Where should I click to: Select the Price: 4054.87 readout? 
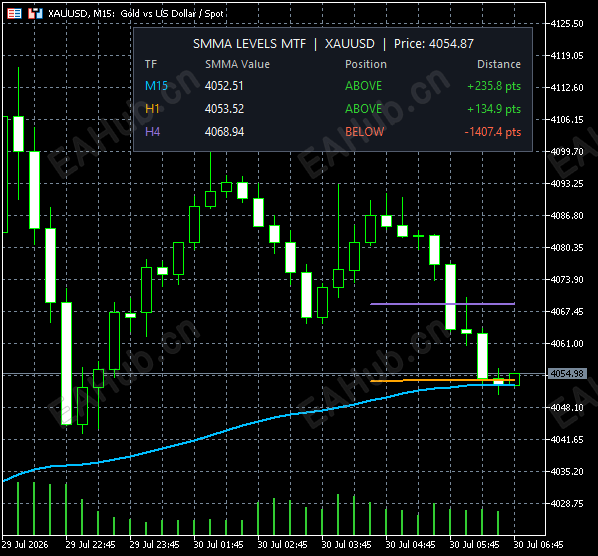(x=434, y=44)
